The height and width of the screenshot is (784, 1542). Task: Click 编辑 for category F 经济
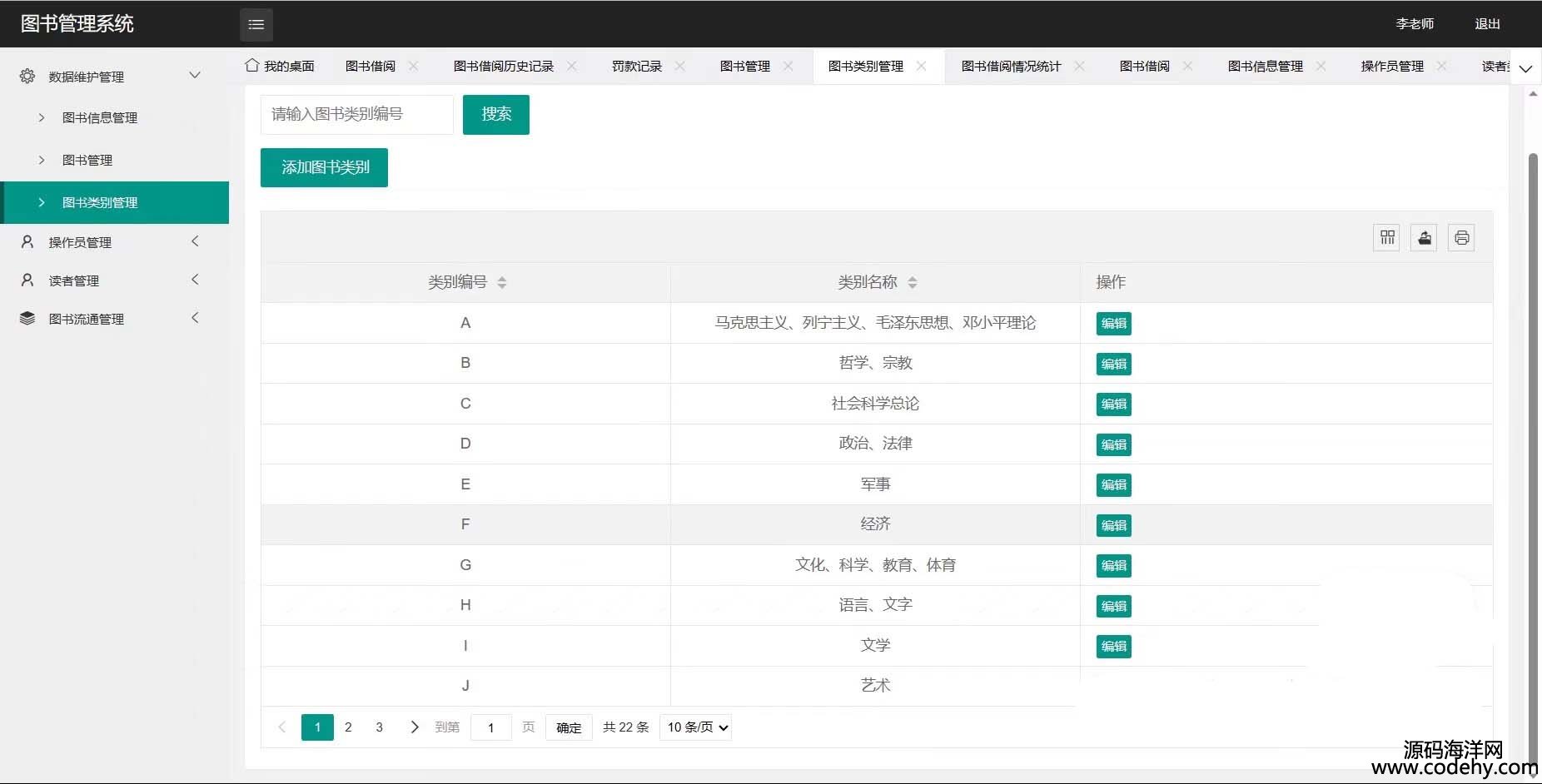tap(1113, 525)
